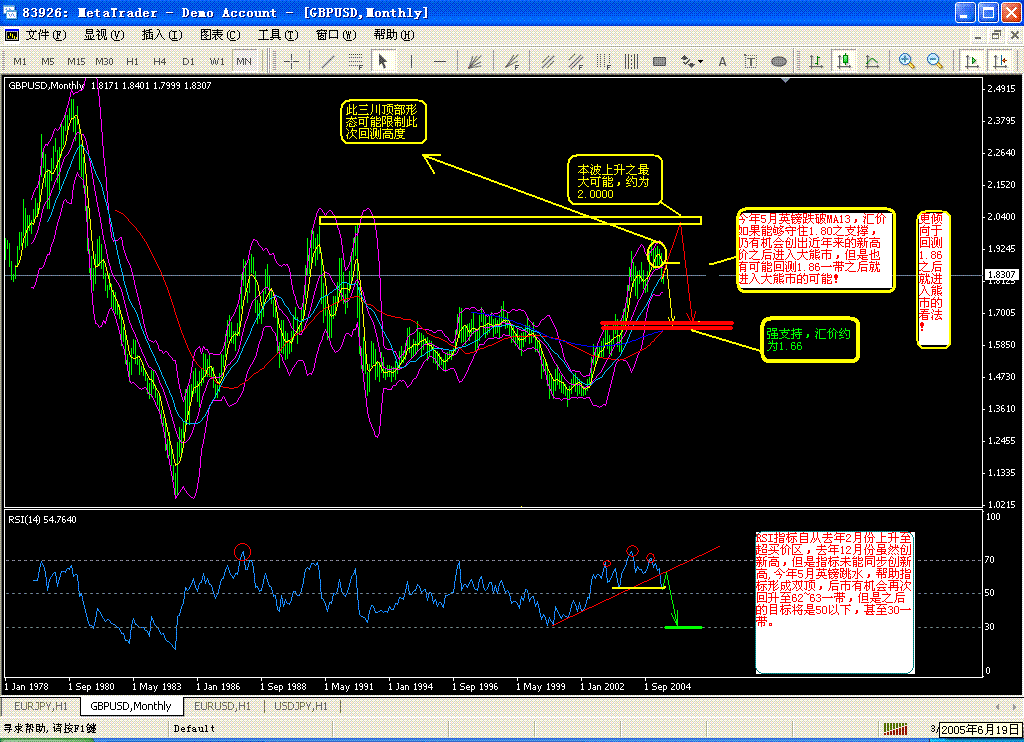
Task: Open the 显视 (View) menu
Action: click(x=104, y=35)
